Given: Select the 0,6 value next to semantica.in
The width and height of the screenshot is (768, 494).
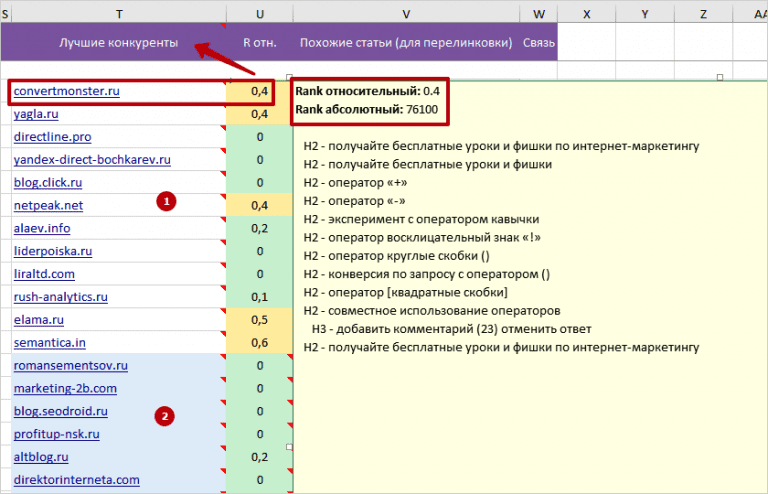Looking at the screenshot, I should (260, 343).
